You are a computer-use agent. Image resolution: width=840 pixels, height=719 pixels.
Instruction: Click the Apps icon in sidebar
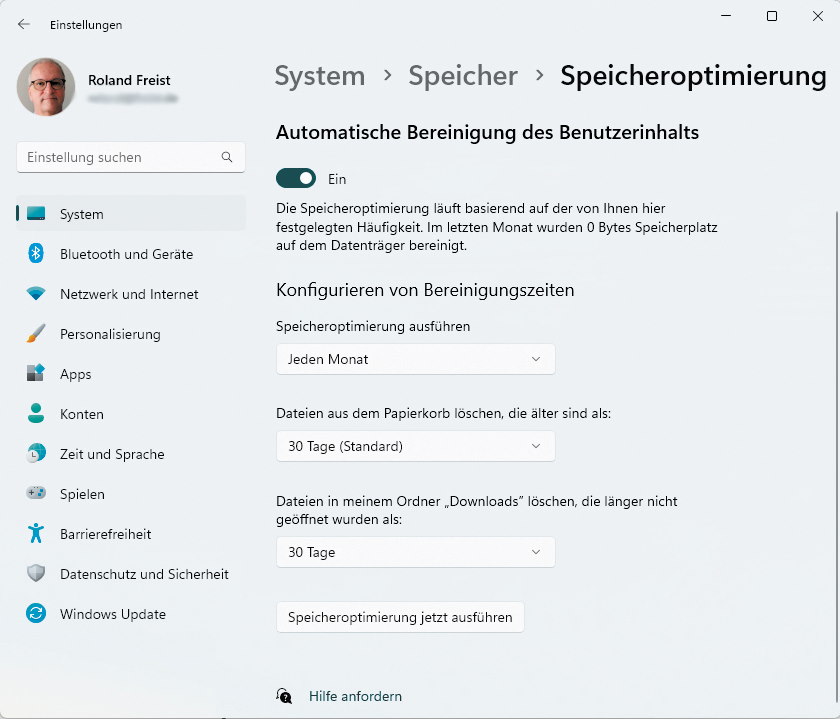[36, 373]
